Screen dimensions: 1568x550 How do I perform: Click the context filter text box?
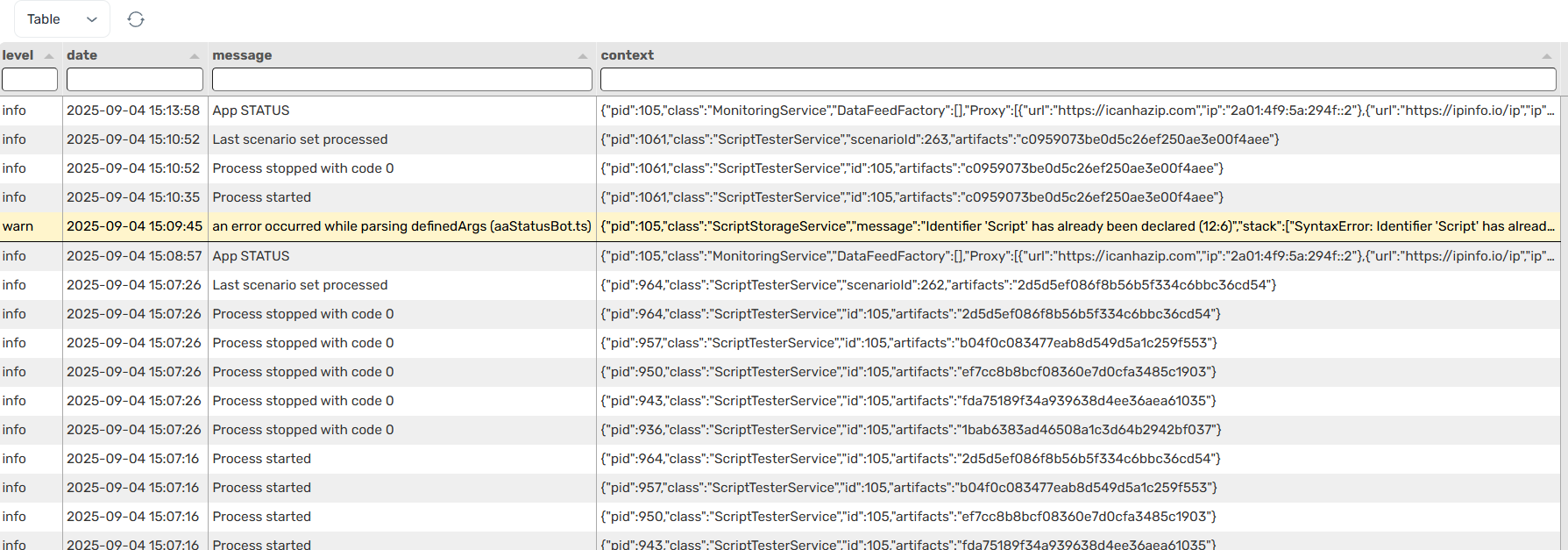(1078, 80)
